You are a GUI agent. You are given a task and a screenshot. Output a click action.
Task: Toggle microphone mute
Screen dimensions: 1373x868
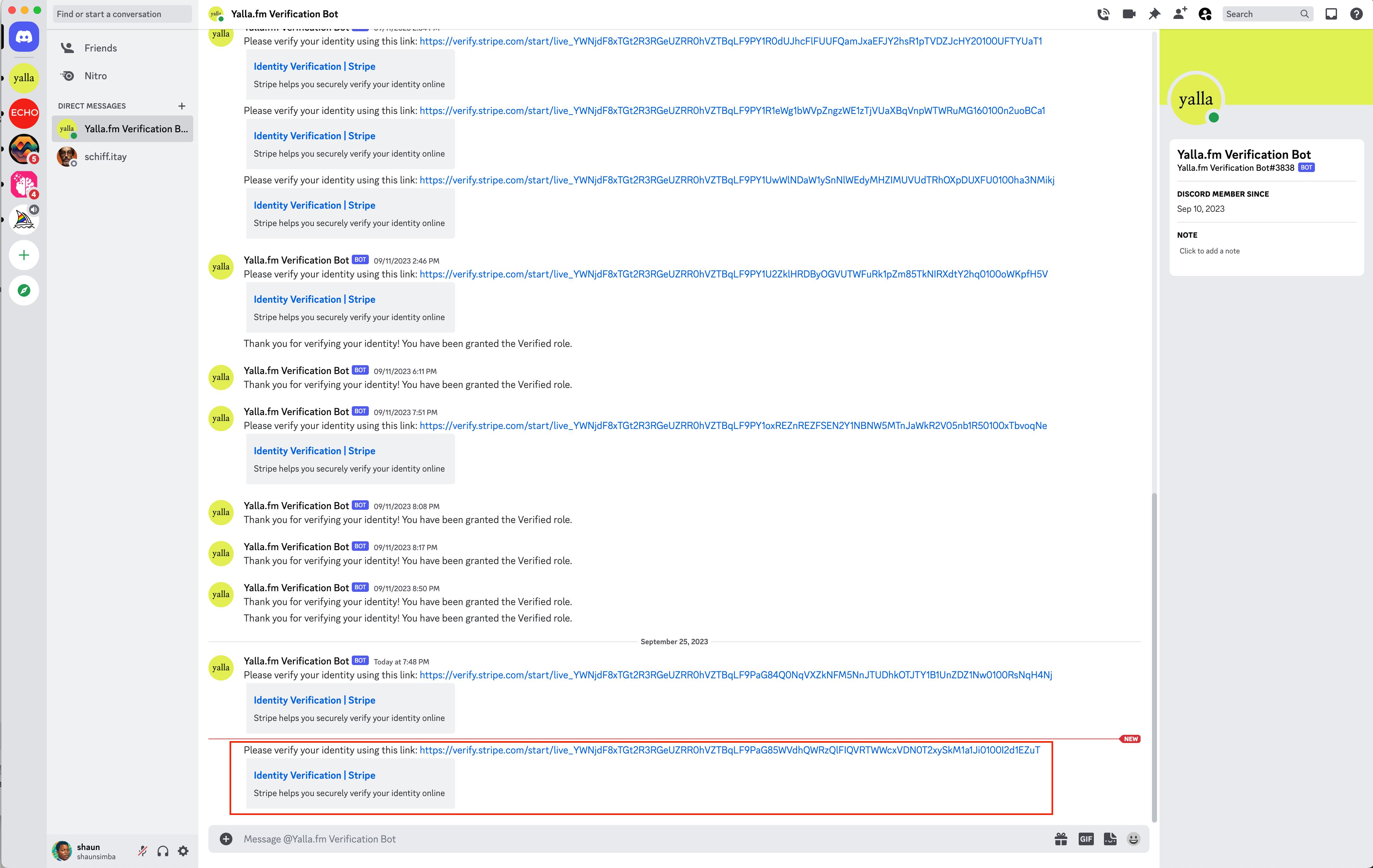(x=142, y=851)
